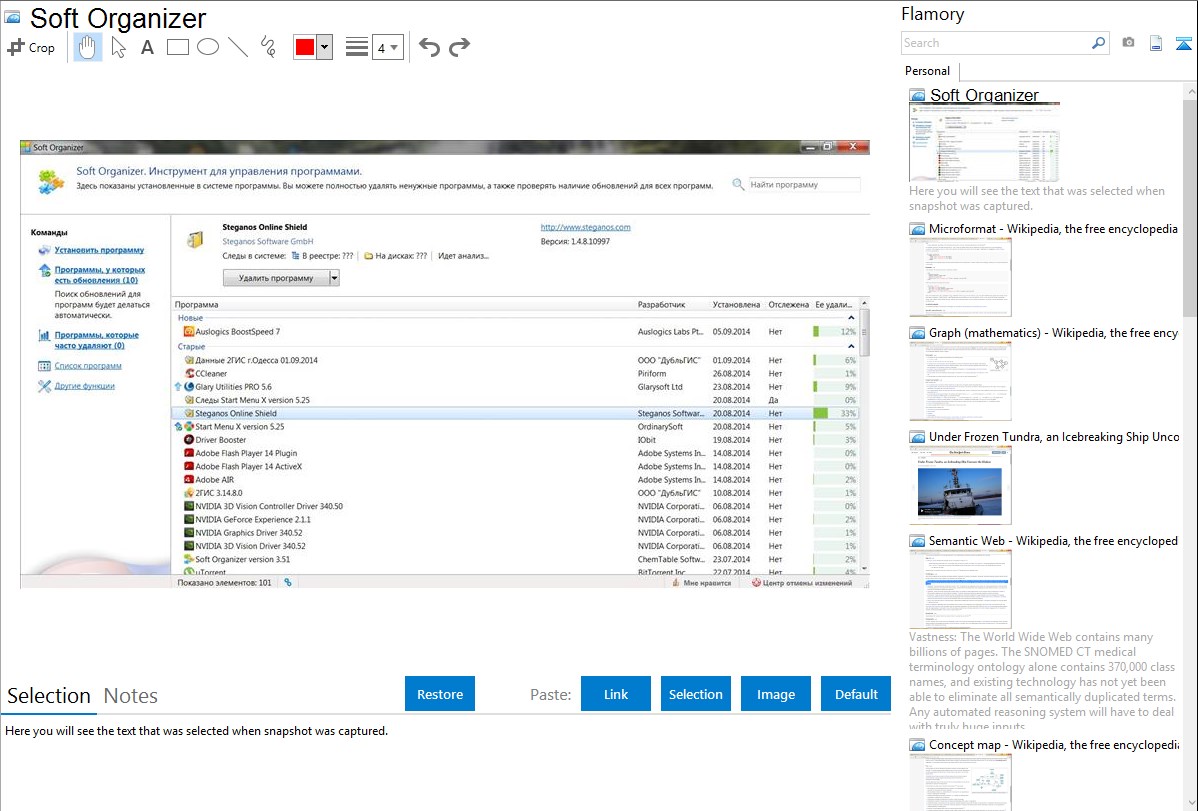Click Установить программу command link
1198x811 pixels.
pos(99,250)
